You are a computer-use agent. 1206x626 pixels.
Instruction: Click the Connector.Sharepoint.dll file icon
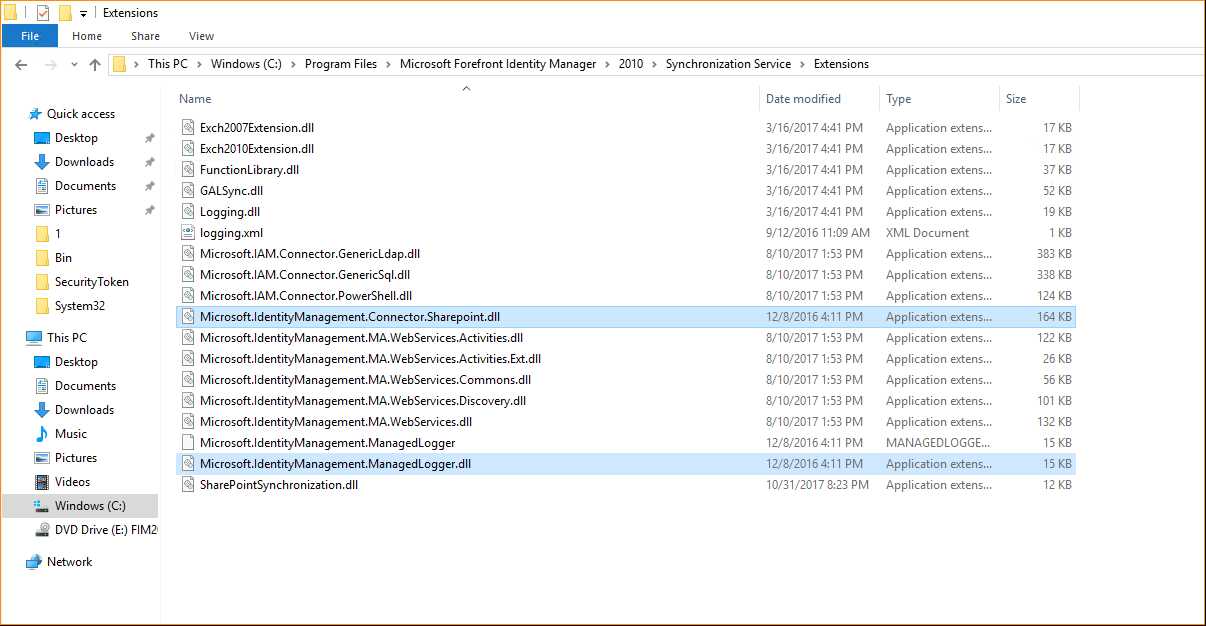[189, 317]
